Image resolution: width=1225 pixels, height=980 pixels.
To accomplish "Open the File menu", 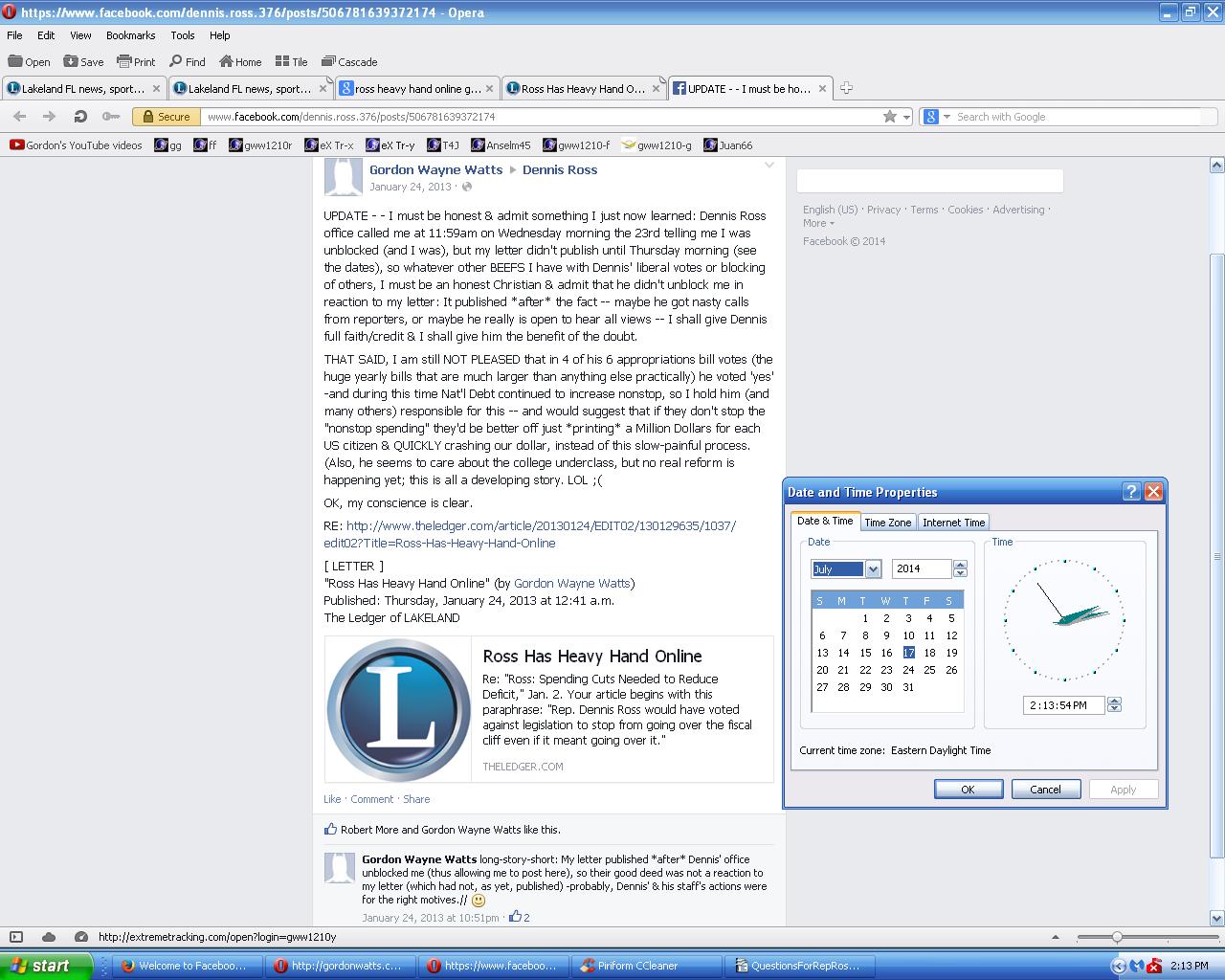I will click(x=14, y=35).
